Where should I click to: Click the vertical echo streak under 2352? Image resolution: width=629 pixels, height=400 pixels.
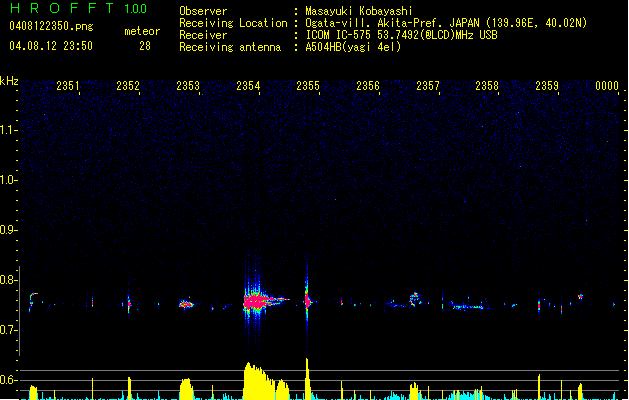(x=129, y=304)
